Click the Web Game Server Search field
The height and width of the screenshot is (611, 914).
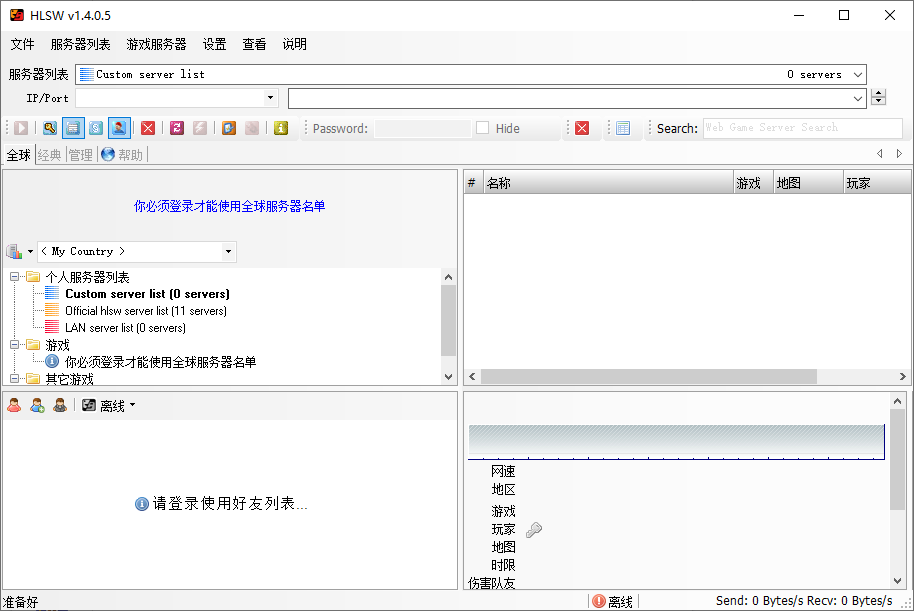(803, 128)
